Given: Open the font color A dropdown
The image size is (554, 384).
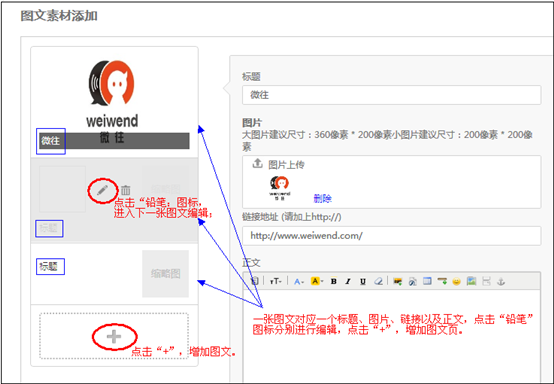Looking at the screenshot, I should click(299, 282).
